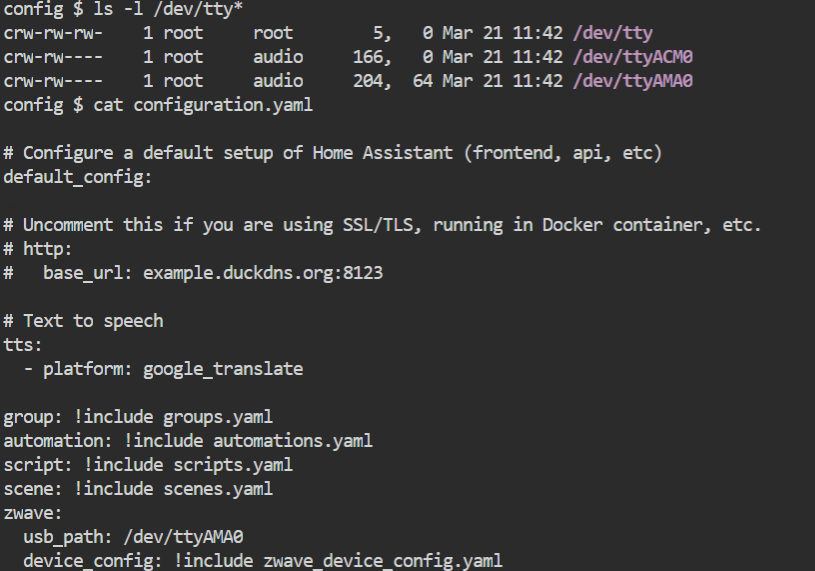Click automations.yaml include filename
The height and width of the screenshot is (571, 815).
click(293, 441)
